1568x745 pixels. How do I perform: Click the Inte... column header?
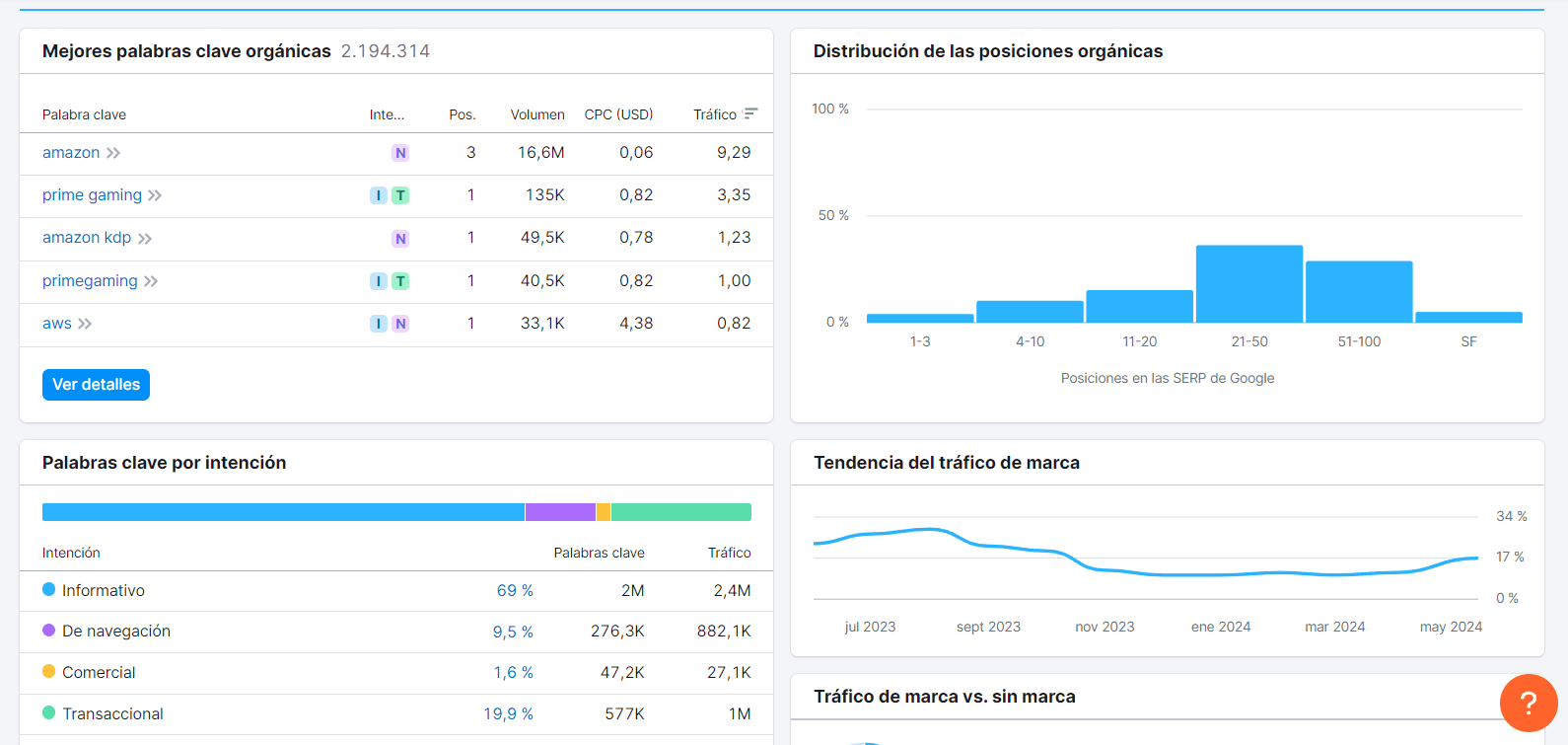387,114
